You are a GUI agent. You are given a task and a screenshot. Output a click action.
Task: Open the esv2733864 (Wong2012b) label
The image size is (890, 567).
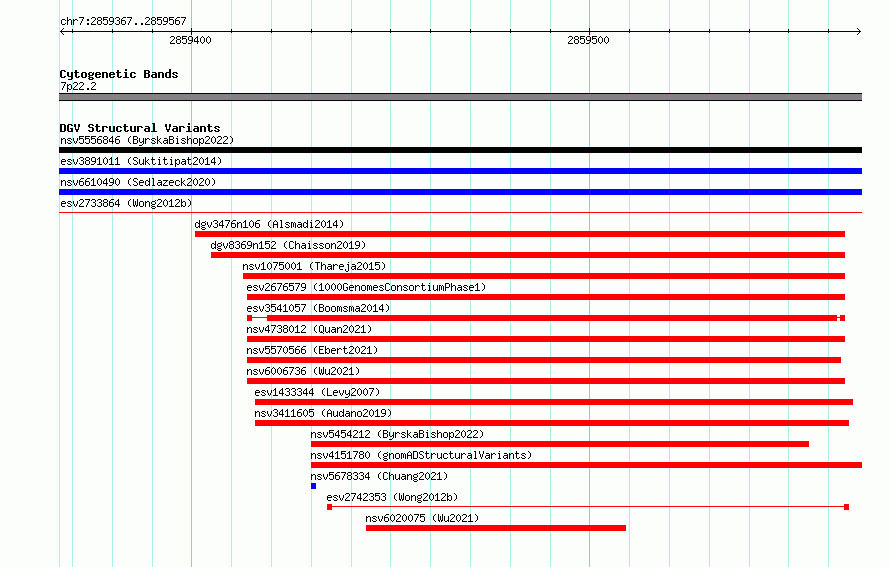[x=126, y=203]
